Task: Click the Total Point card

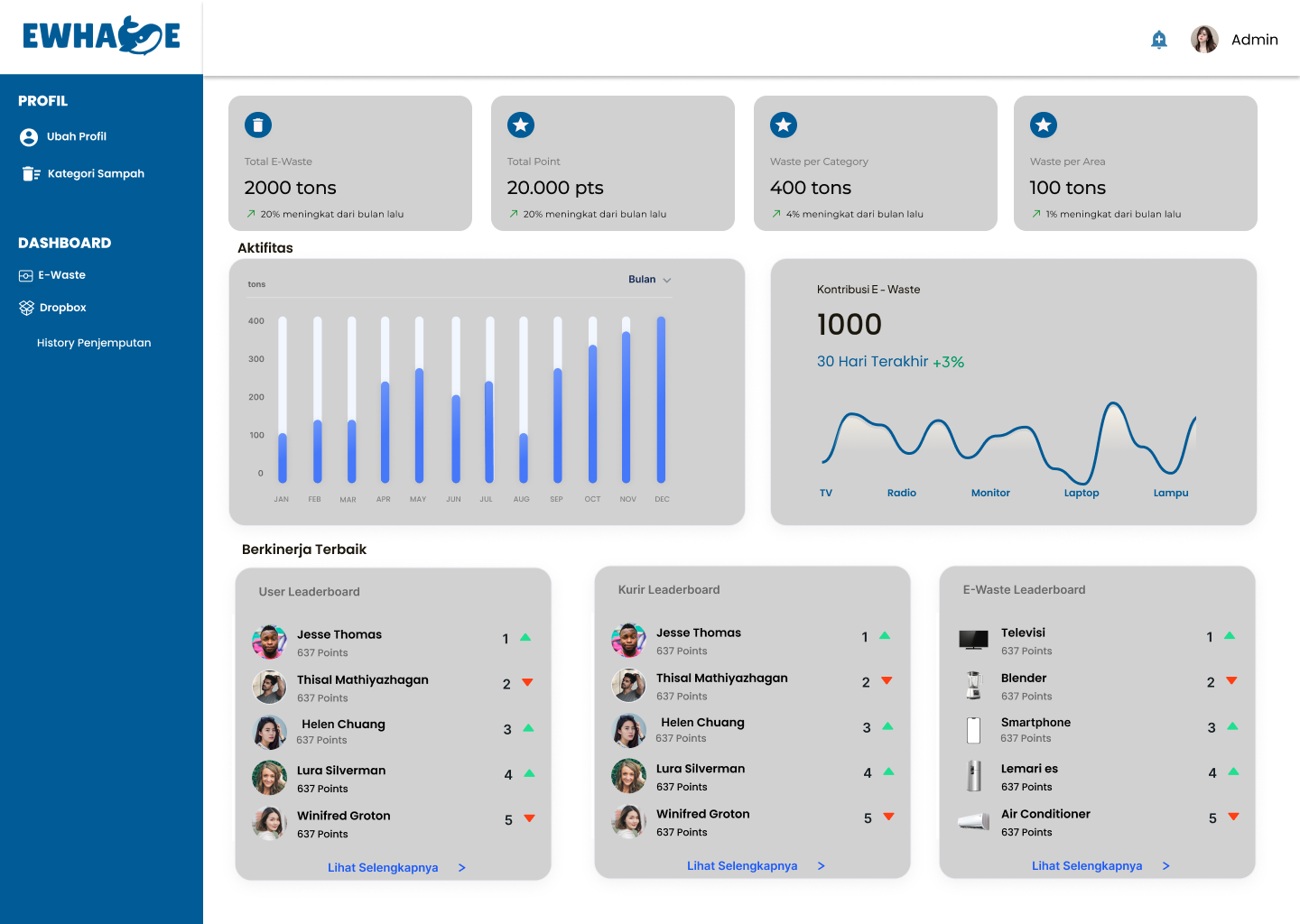Action: click(612, 163)
